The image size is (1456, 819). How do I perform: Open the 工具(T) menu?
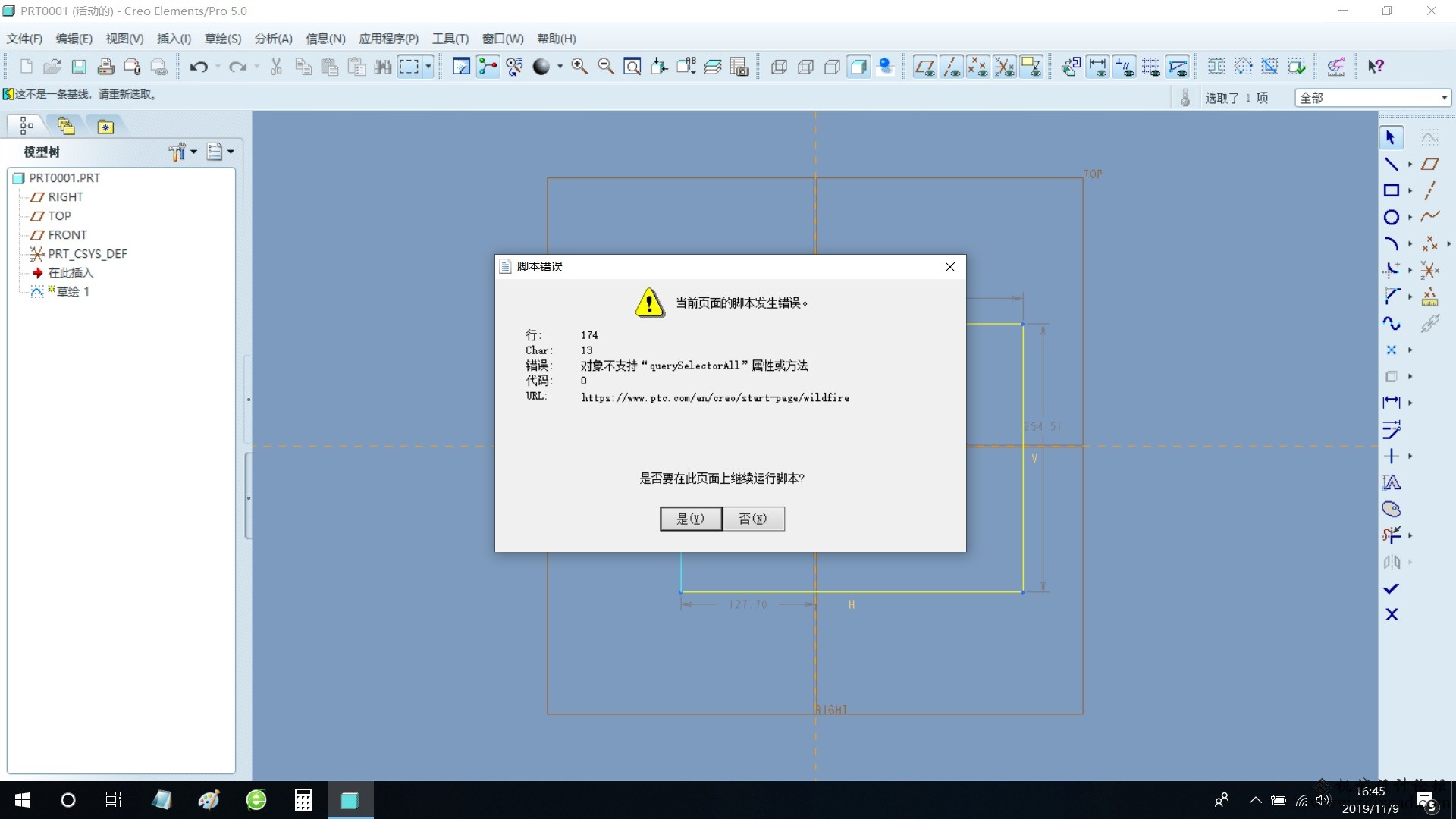[450, 39]
